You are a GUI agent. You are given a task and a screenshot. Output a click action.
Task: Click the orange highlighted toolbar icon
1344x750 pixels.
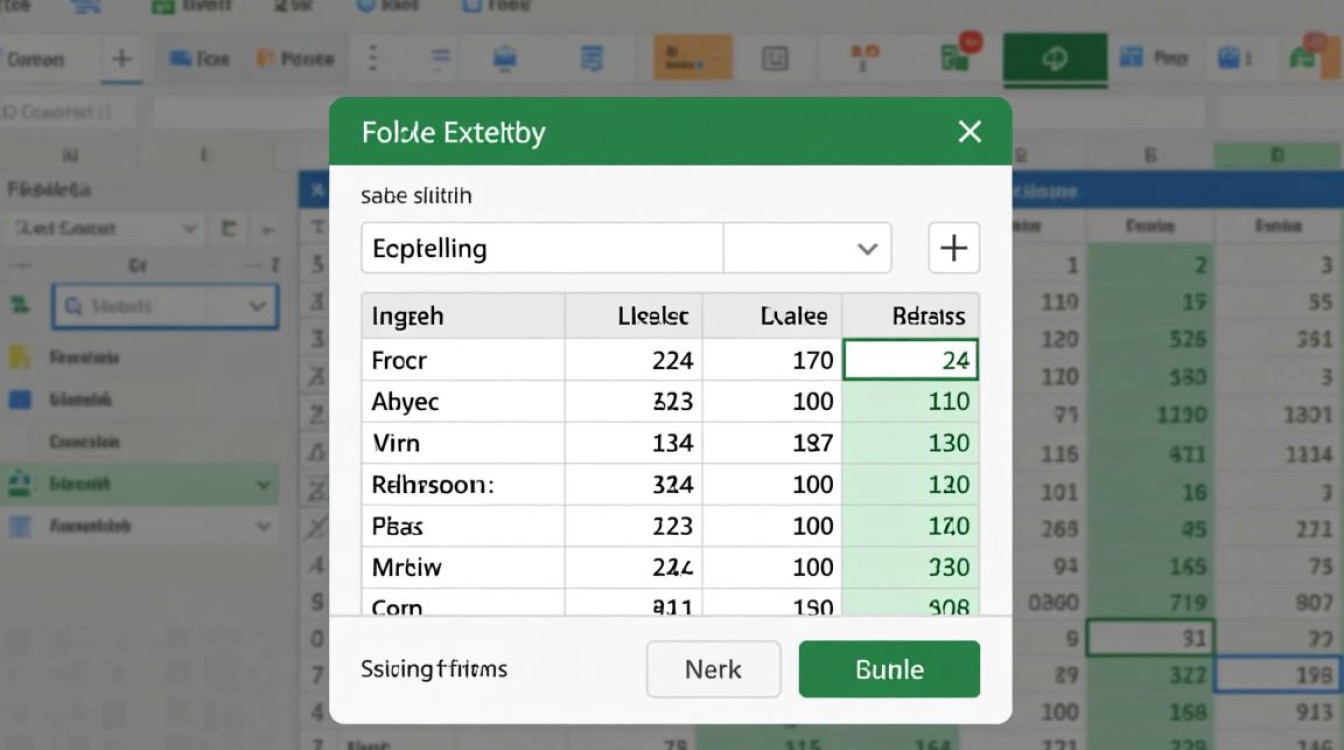[x=693, y=58]
